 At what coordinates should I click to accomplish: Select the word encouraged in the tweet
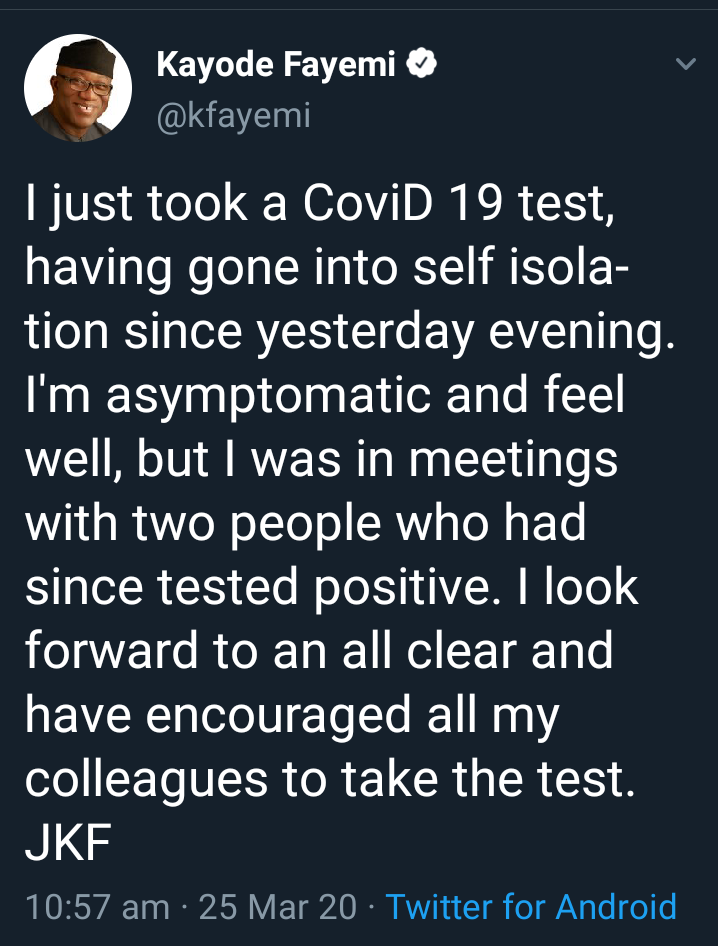(279, 717)
